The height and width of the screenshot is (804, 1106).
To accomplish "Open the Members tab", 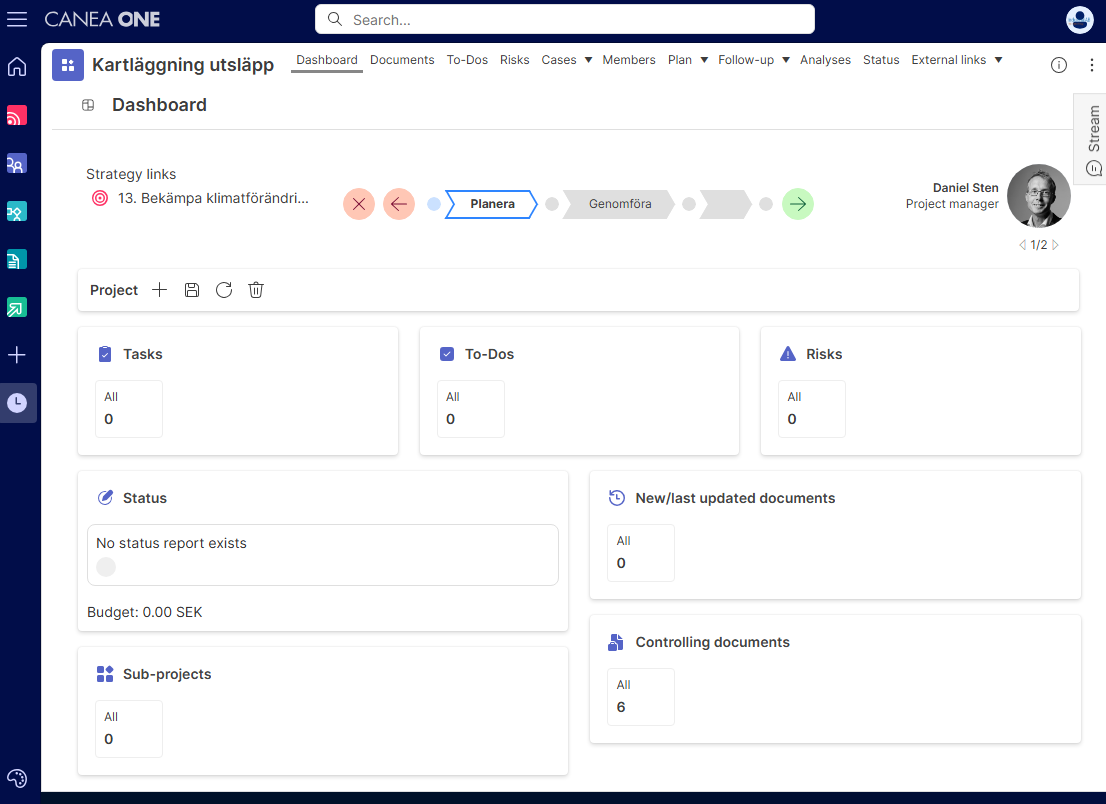I will coord(628,60).
